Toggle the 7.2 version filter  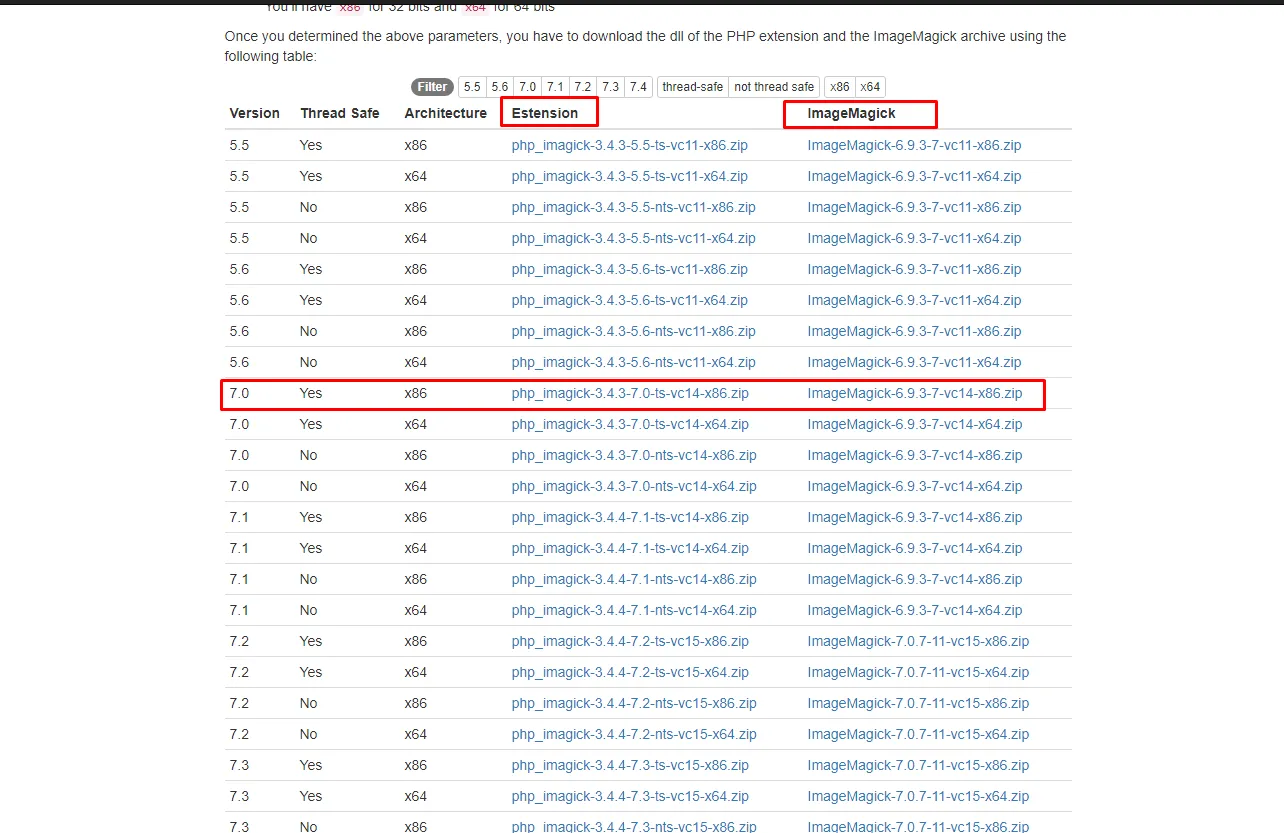583,87
